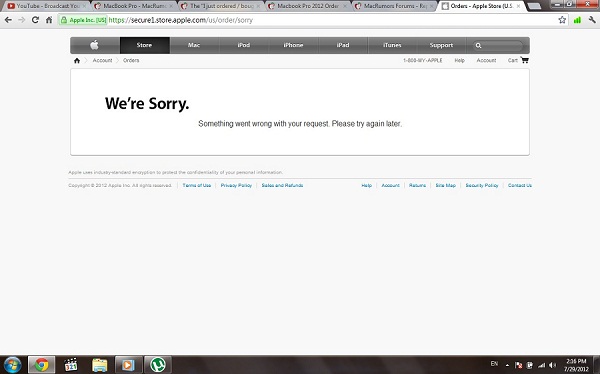This screenshot has width=600, height=374.
Task: Click the address bar URL
Action: [181, 20]
